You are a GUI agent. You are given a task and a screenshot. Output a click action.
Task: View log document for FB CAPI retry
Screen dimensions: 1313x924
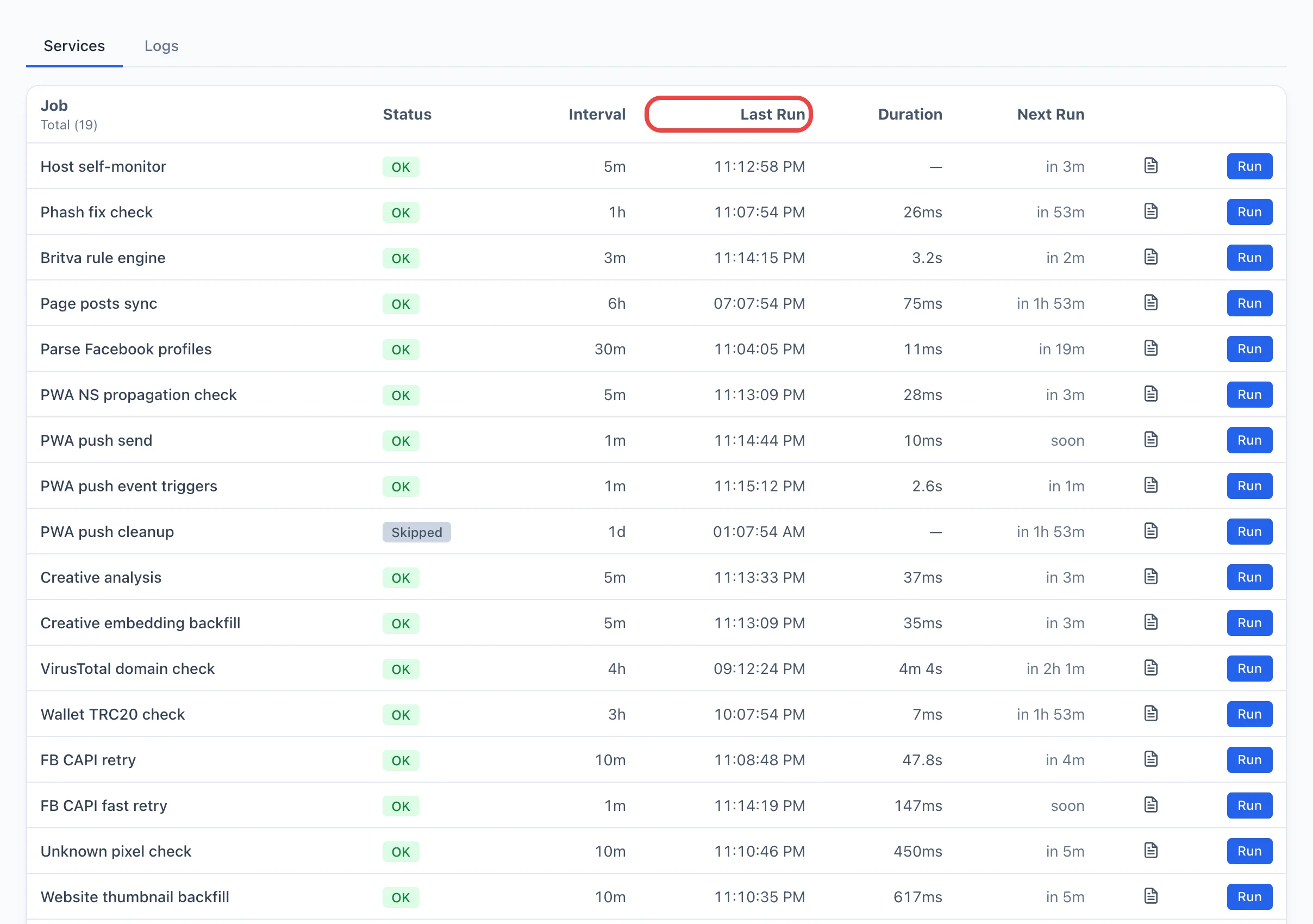(1151, 759)
